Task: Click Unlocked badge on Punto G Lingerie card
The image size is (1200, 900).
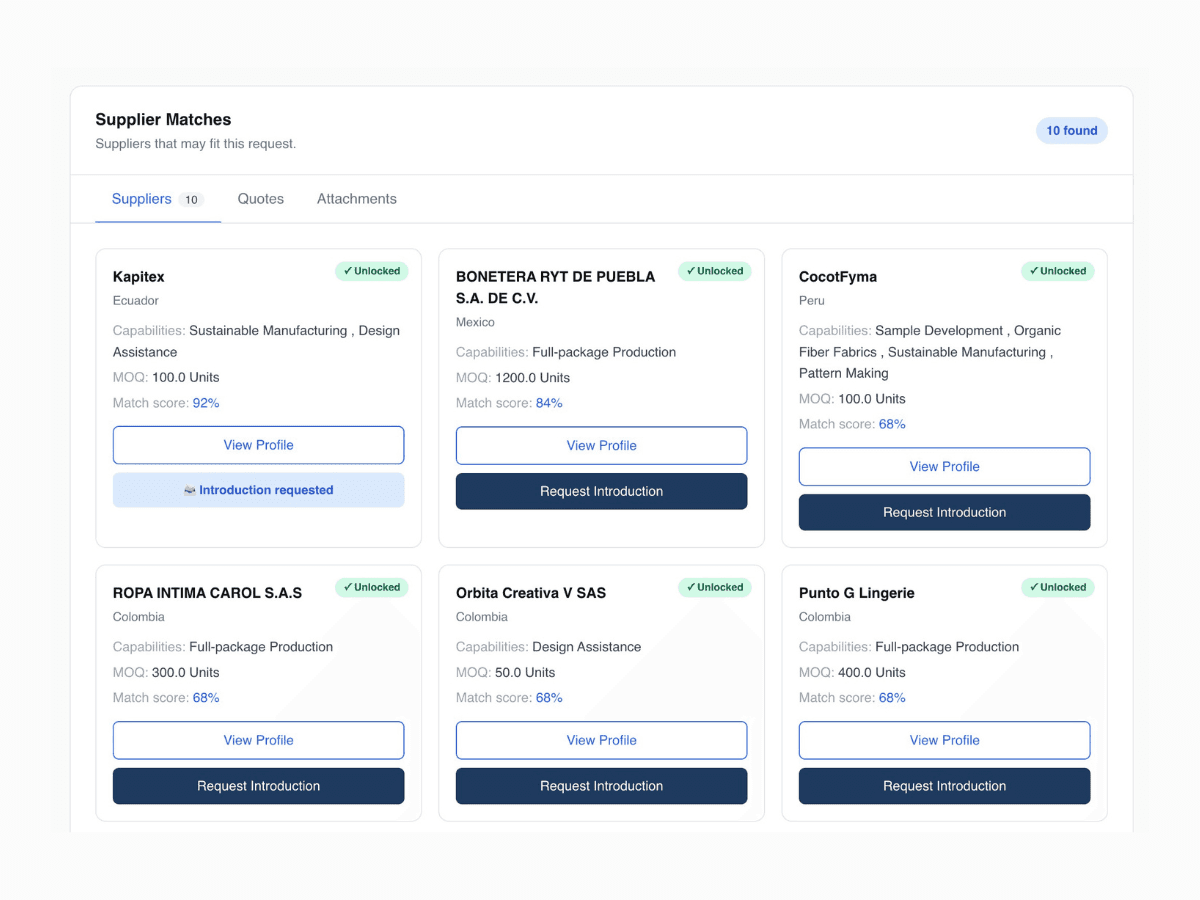Action: (x=1058, y=587)
